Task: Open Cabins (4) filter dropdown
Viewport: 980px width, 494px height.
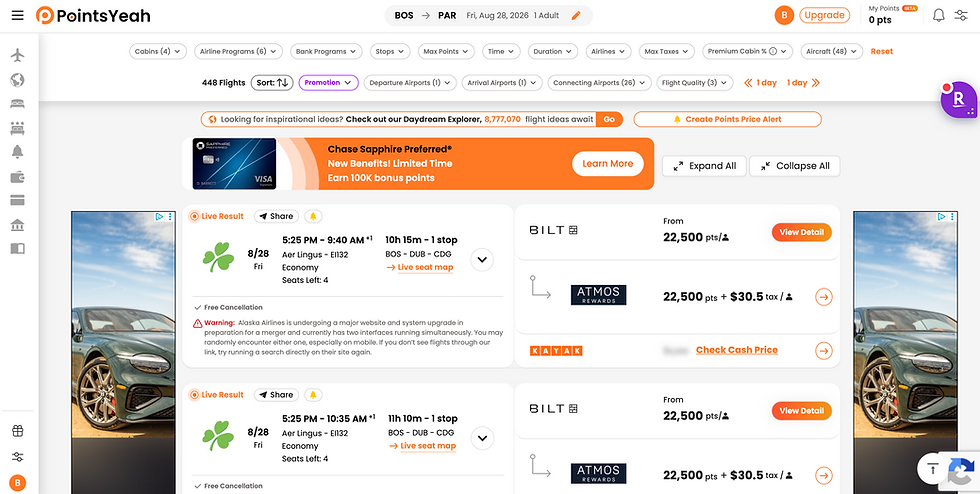Action: tap(158, 51)
